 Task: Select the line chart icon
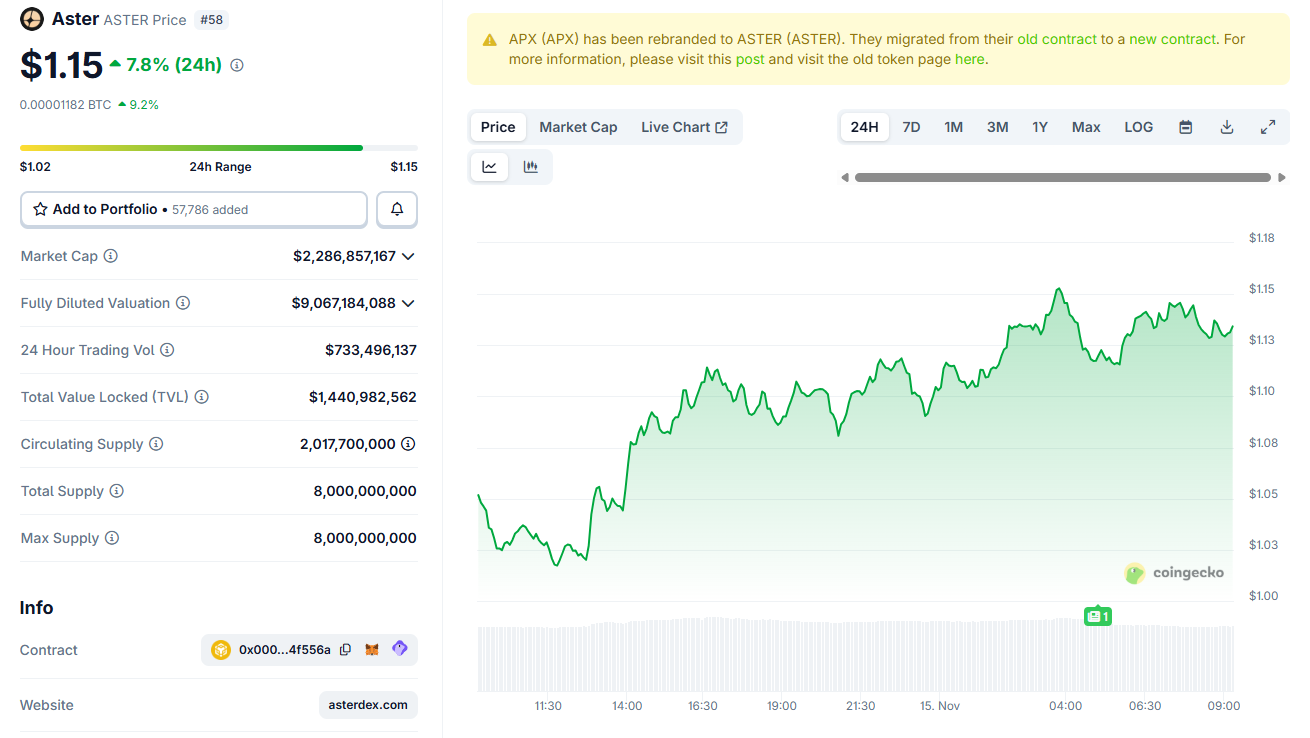pyautogui.click(x=489, y=167)
